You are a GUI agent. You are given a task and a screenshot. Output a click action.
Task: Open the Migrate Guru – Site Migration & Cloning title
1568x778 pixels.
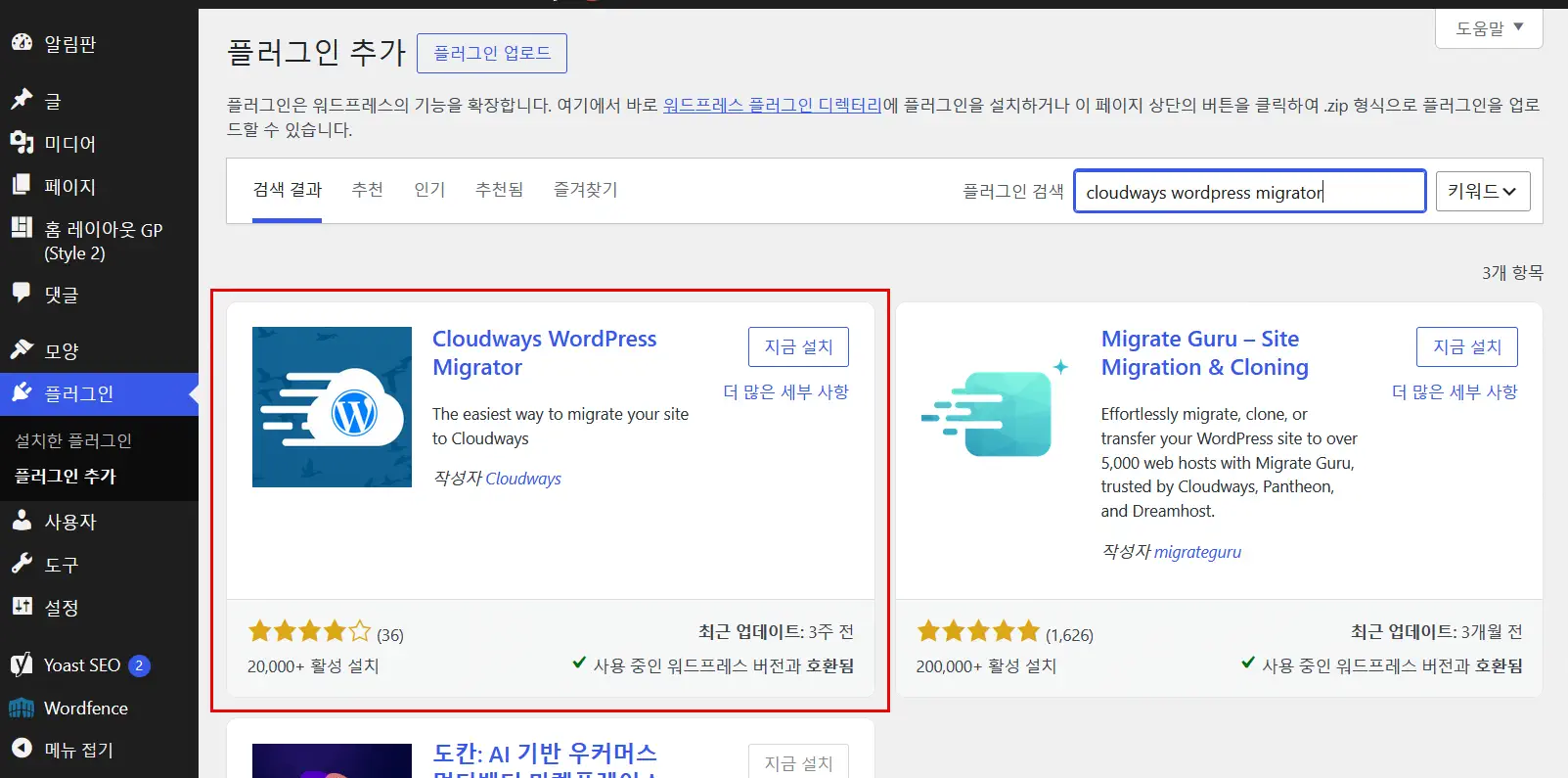coord(1205,352)
